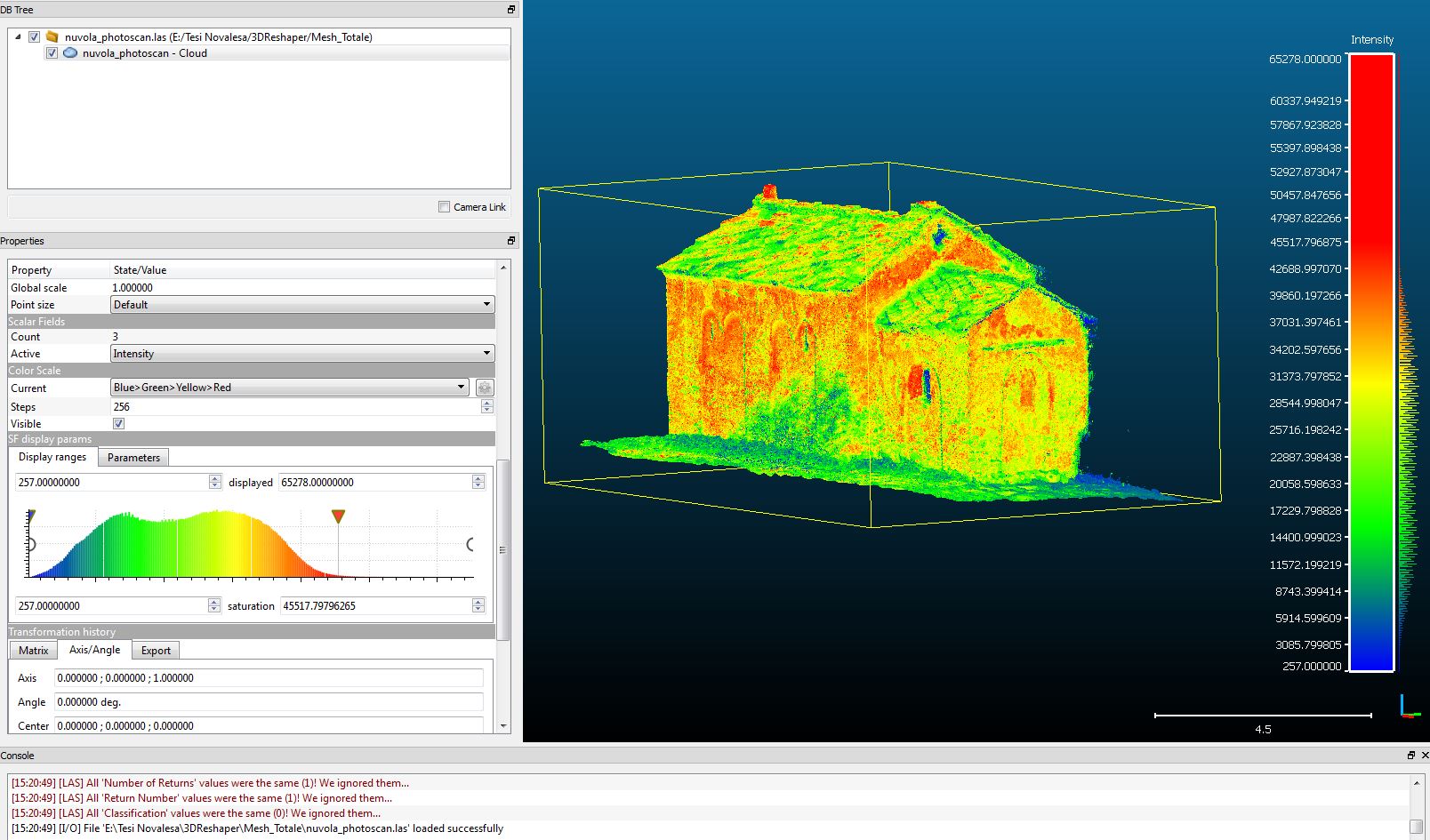
Task: Open the Point size dropdown
Action: click(302, 305)
